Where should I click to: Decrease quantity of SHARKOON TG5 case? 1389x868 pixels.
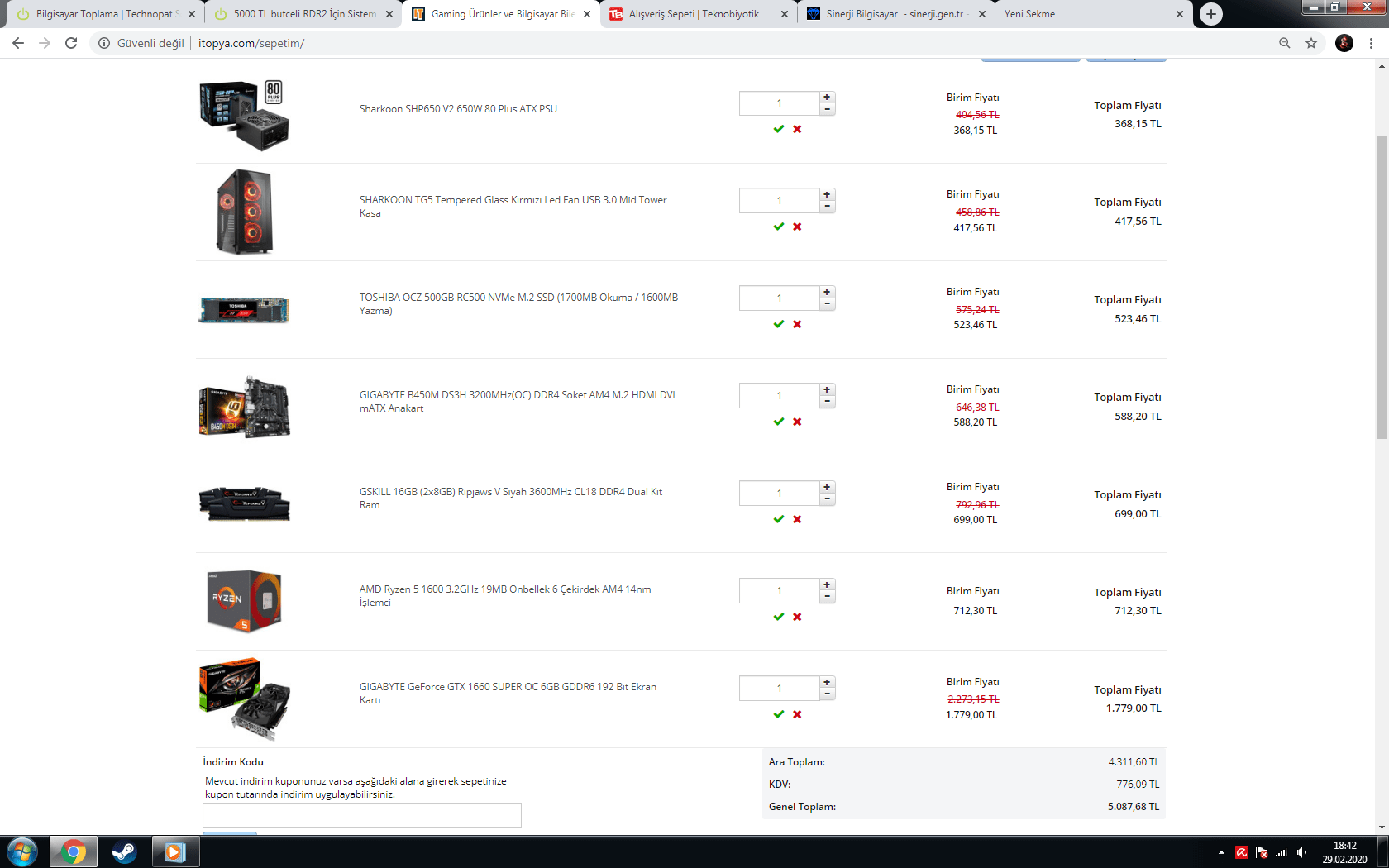[x=827, y=207]
